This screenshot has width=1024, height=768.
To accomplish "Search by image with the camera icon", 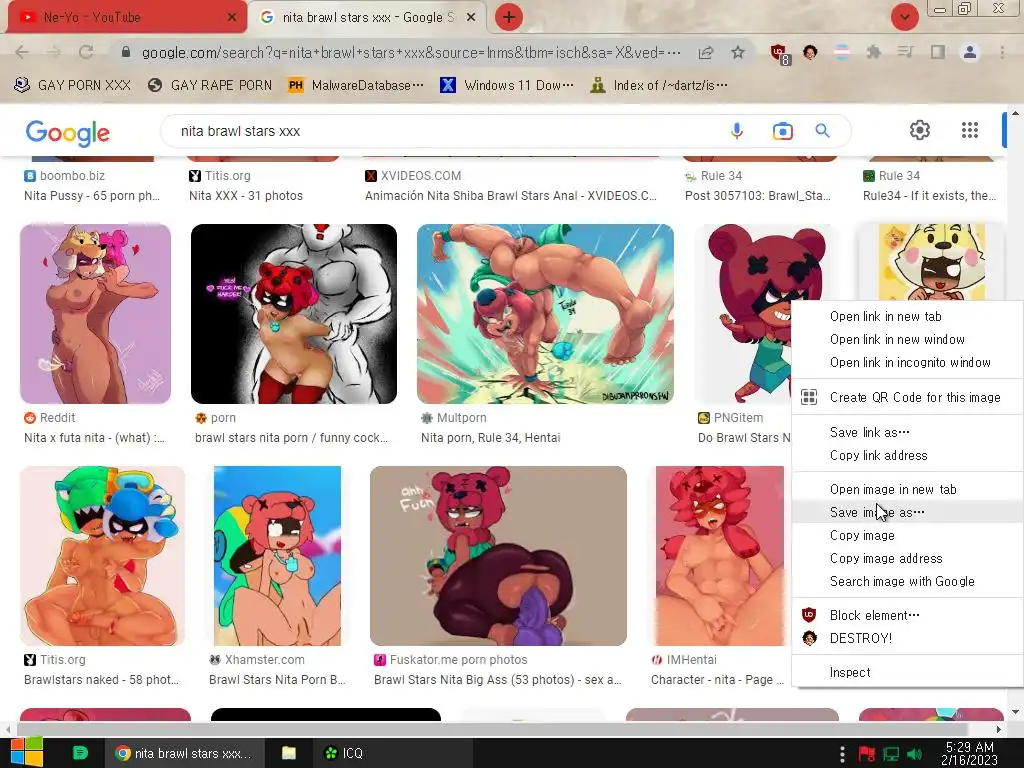I will coord(782,131).
